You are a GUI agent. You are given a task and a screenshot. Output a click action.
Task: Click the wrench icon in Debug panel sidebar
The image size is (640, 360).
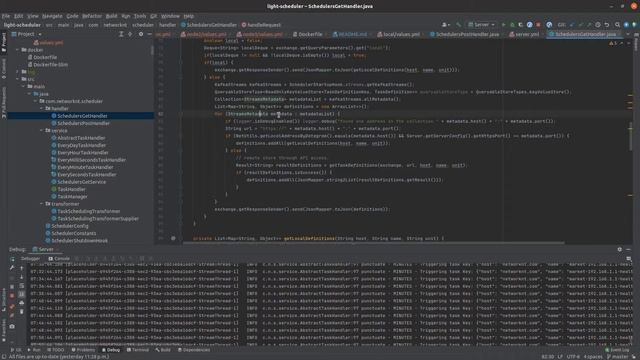click(x=12, y=268)
